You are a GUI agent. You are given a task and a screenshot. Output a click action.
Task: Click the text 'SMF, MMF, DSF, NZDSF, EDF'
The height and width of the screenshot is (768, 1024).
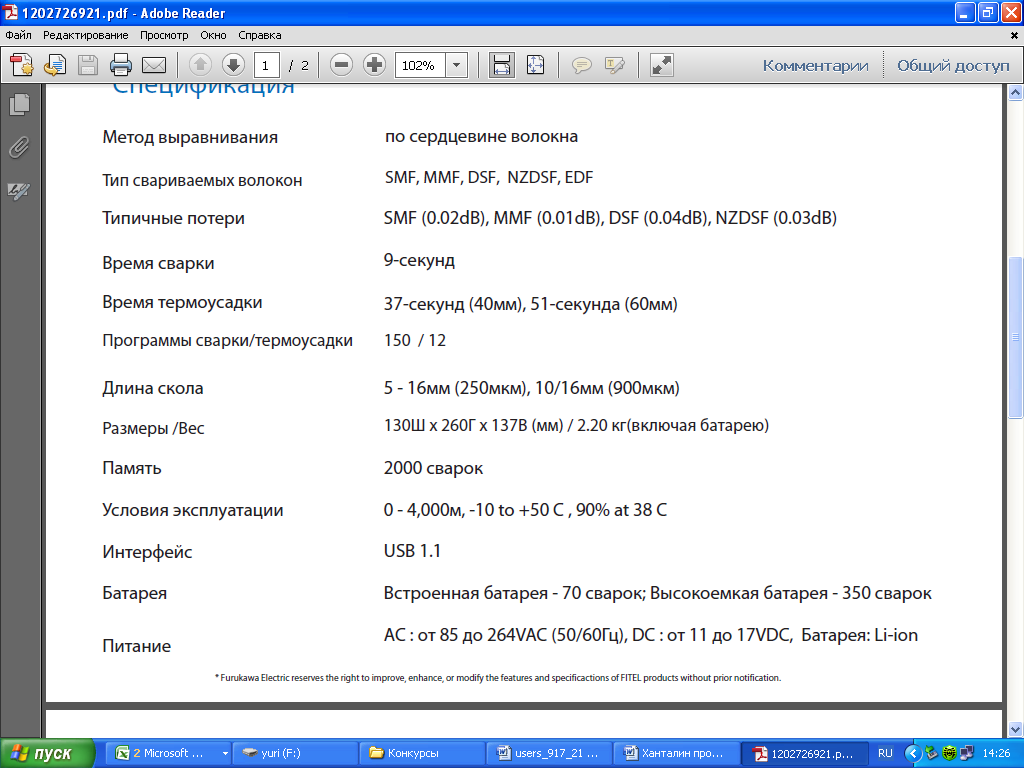tap(488, 178)
